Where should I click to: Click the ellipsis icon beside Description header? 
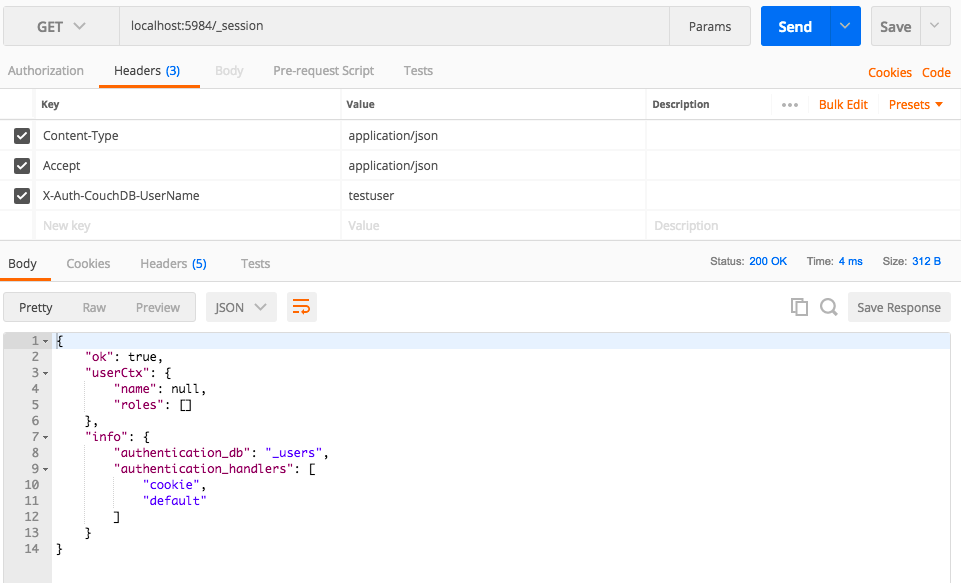pyautogui.click(x=789, y=104)
